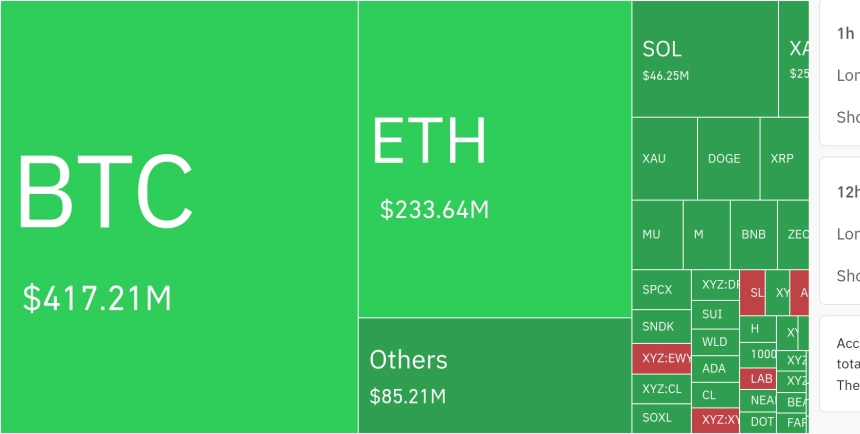Select the XRP tile

pyautogui.click(x=784, y=159)
